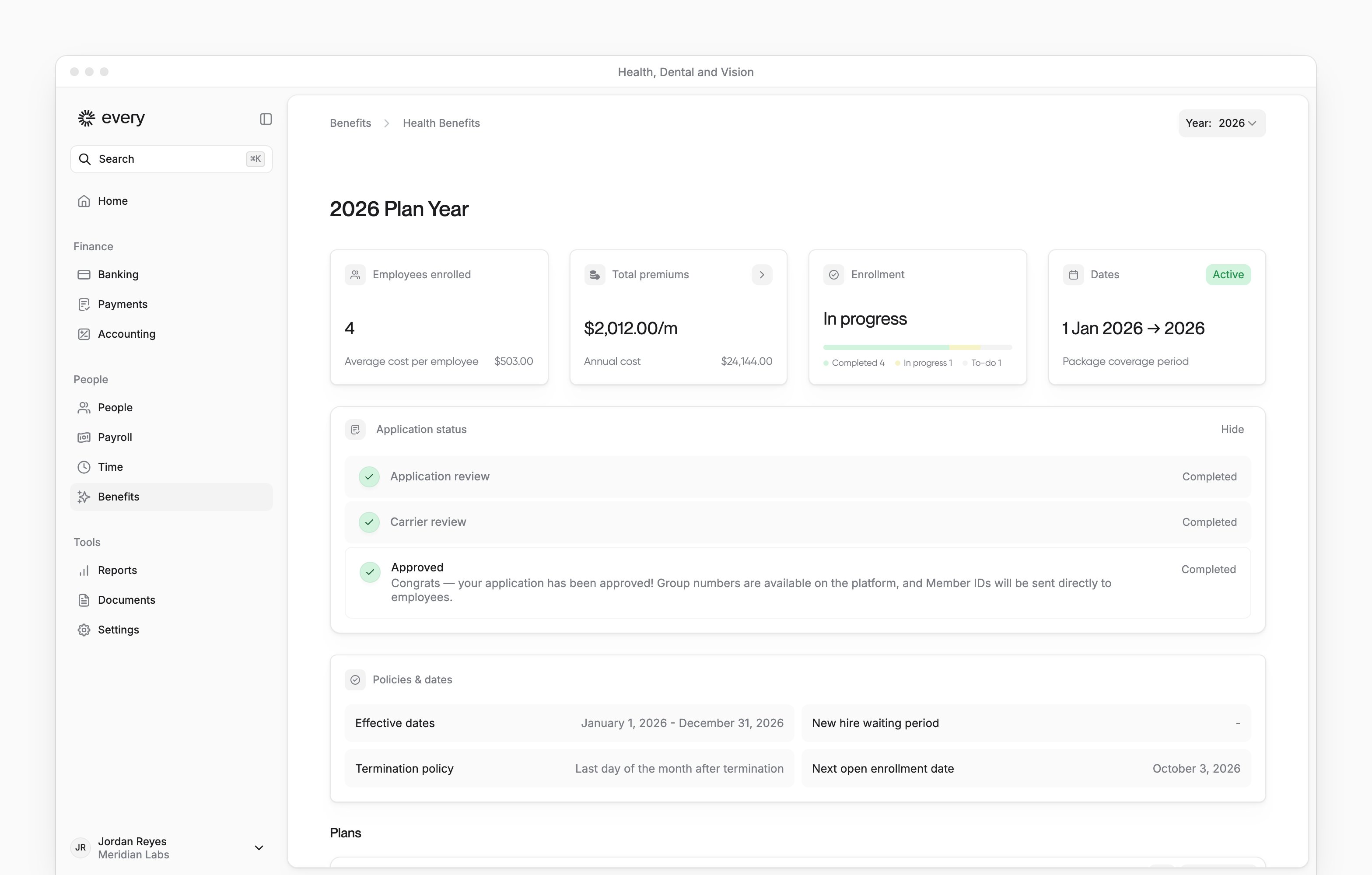Hide the Application status section
This screenshot has height=875, width=1372.
pos(1232,430)
